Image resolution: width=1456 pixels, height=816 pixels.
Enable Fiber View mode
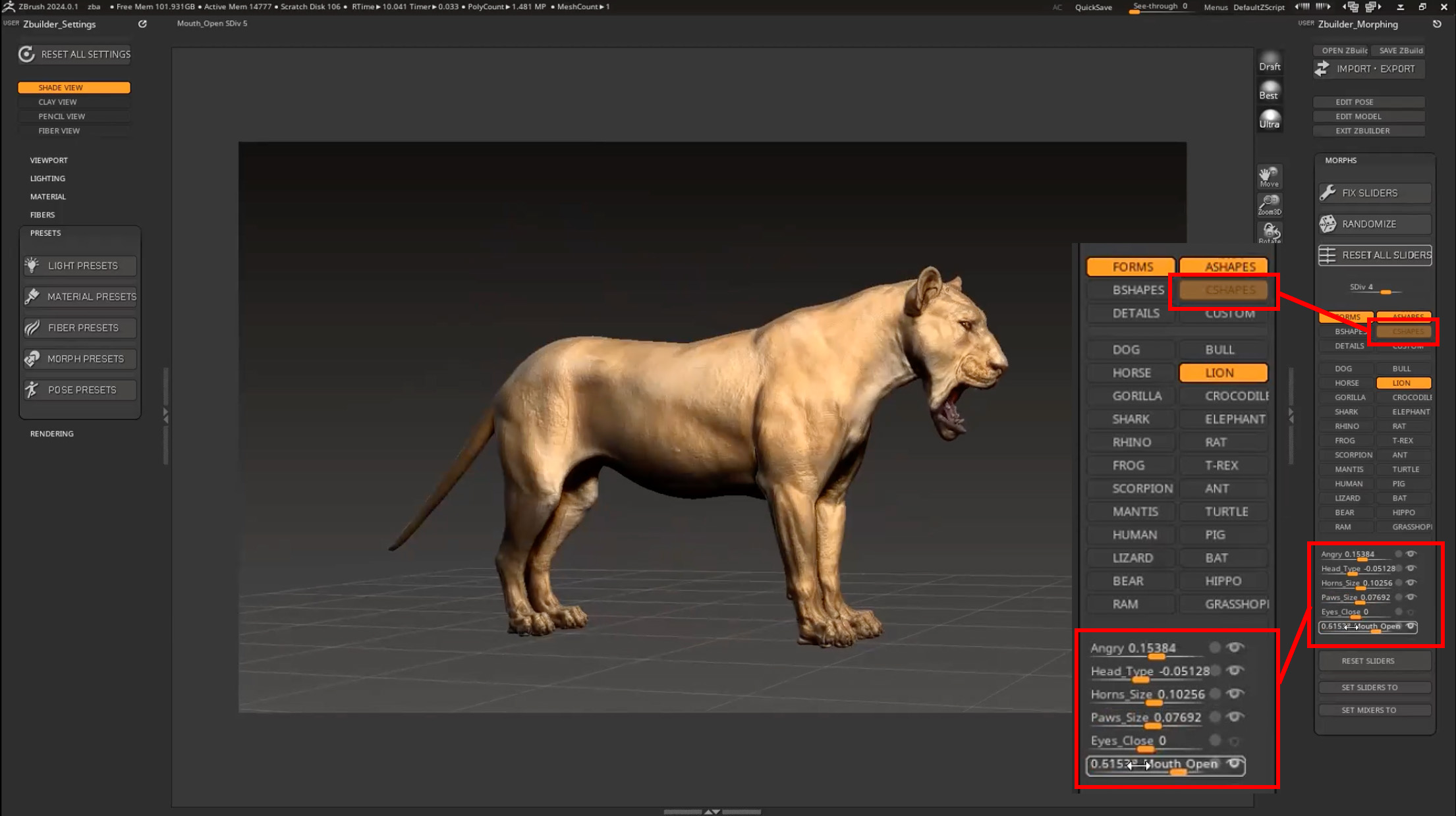pos(74,131)
